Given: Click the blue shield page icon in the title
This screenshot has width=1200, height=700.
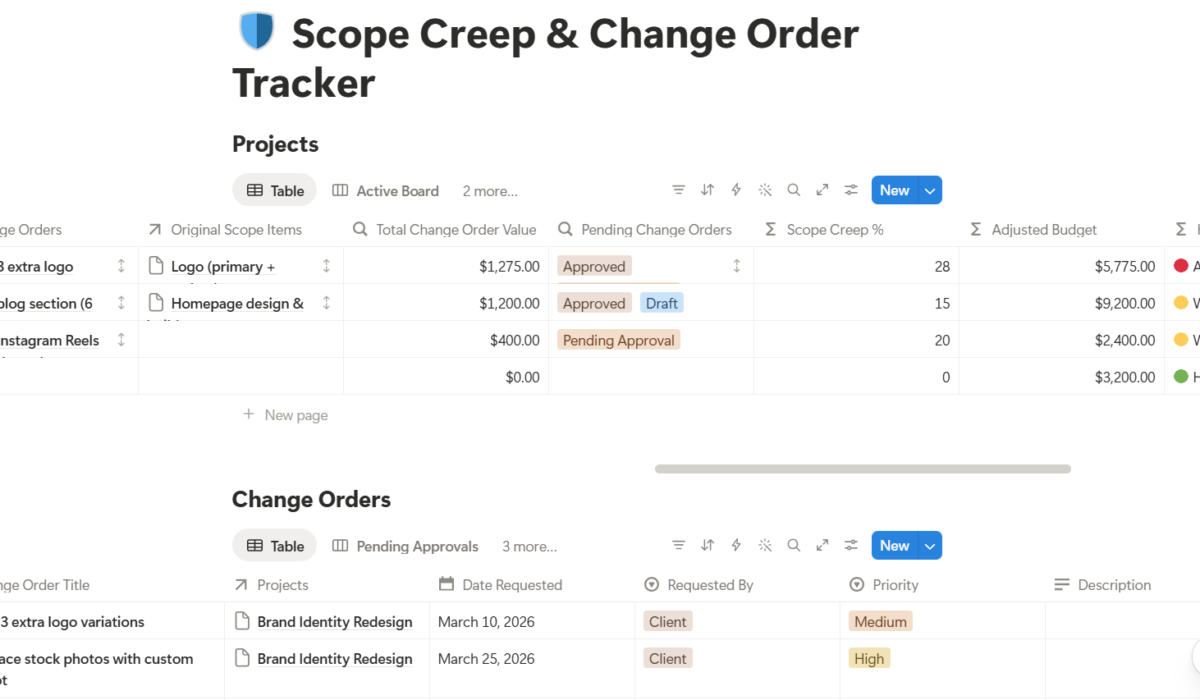Looking at the screenshot, I should [257, 31].
